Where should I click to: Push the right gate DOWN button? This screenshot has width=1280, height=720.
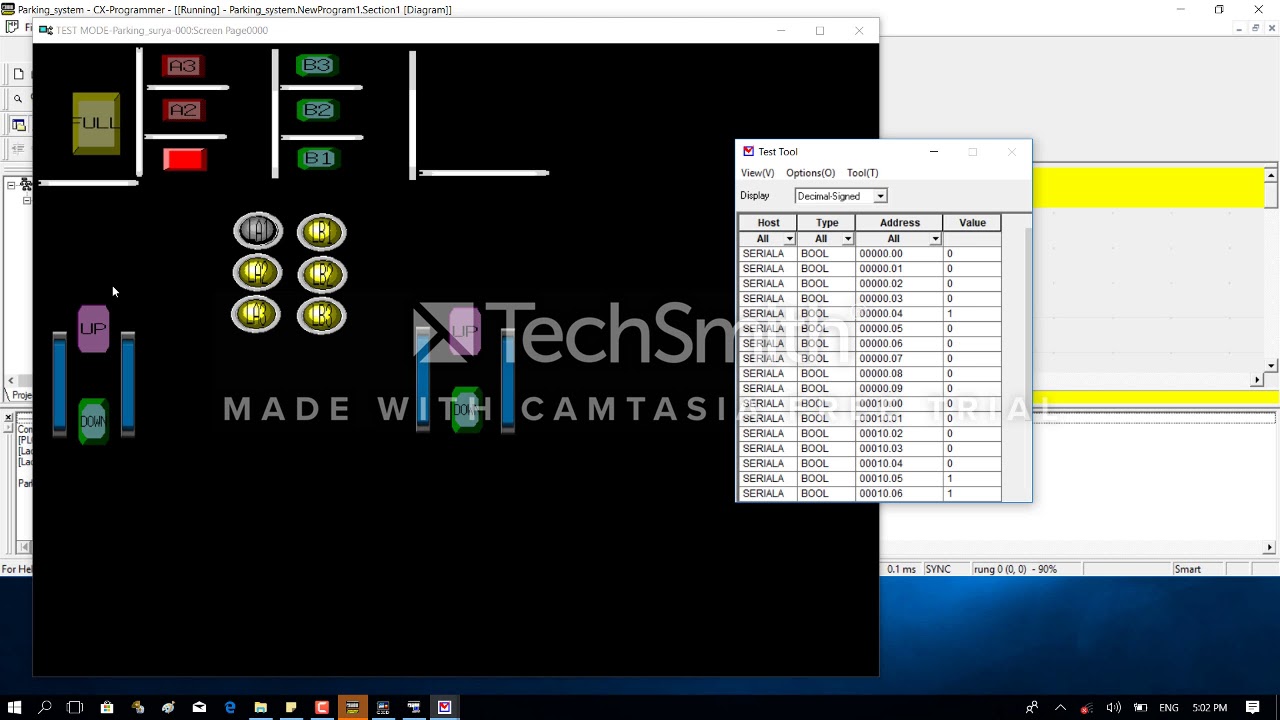point(466,410)
